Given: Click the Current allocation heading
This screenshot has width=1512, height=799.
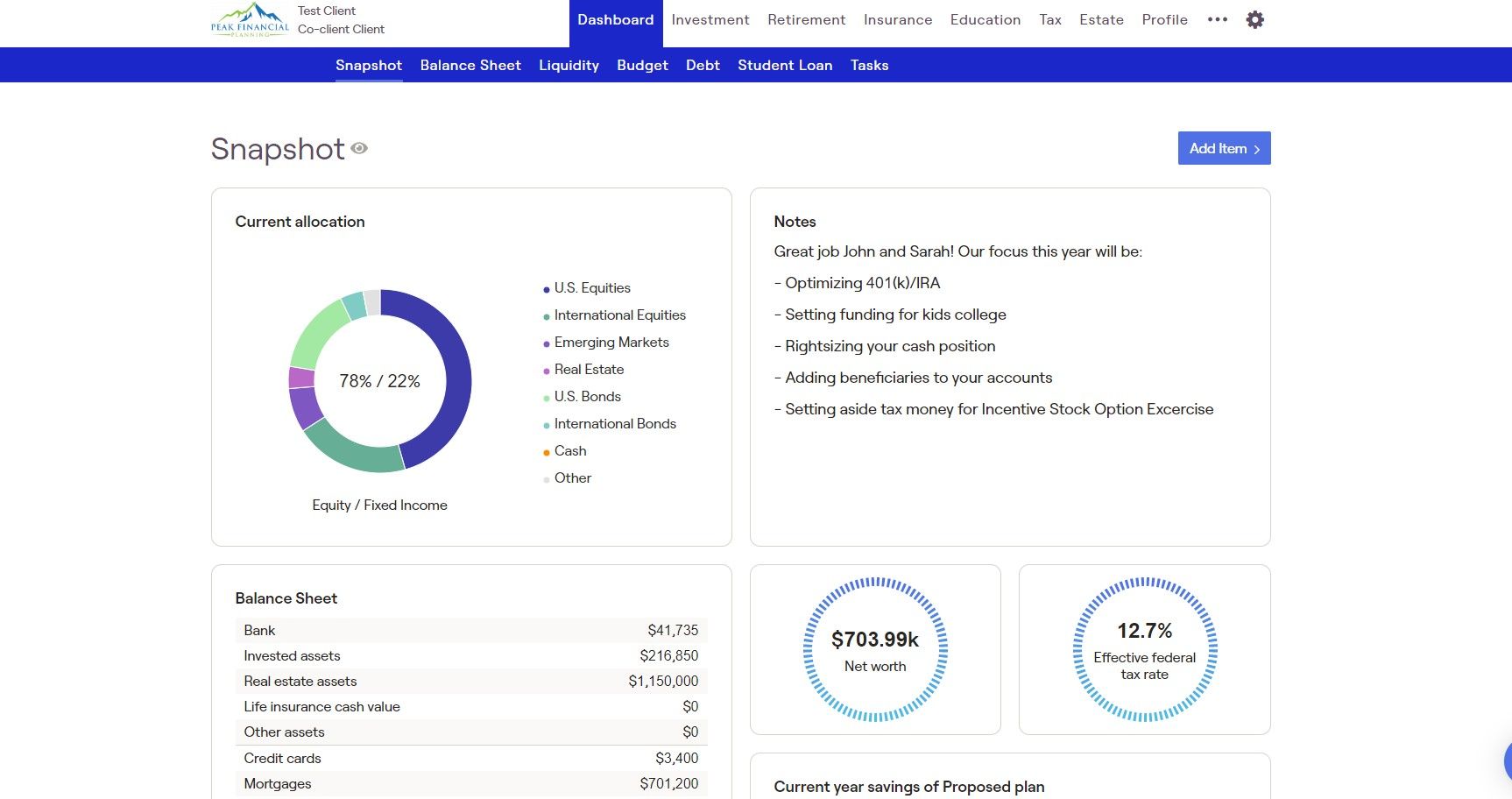Looking at the screenshot, I should 300,222.
